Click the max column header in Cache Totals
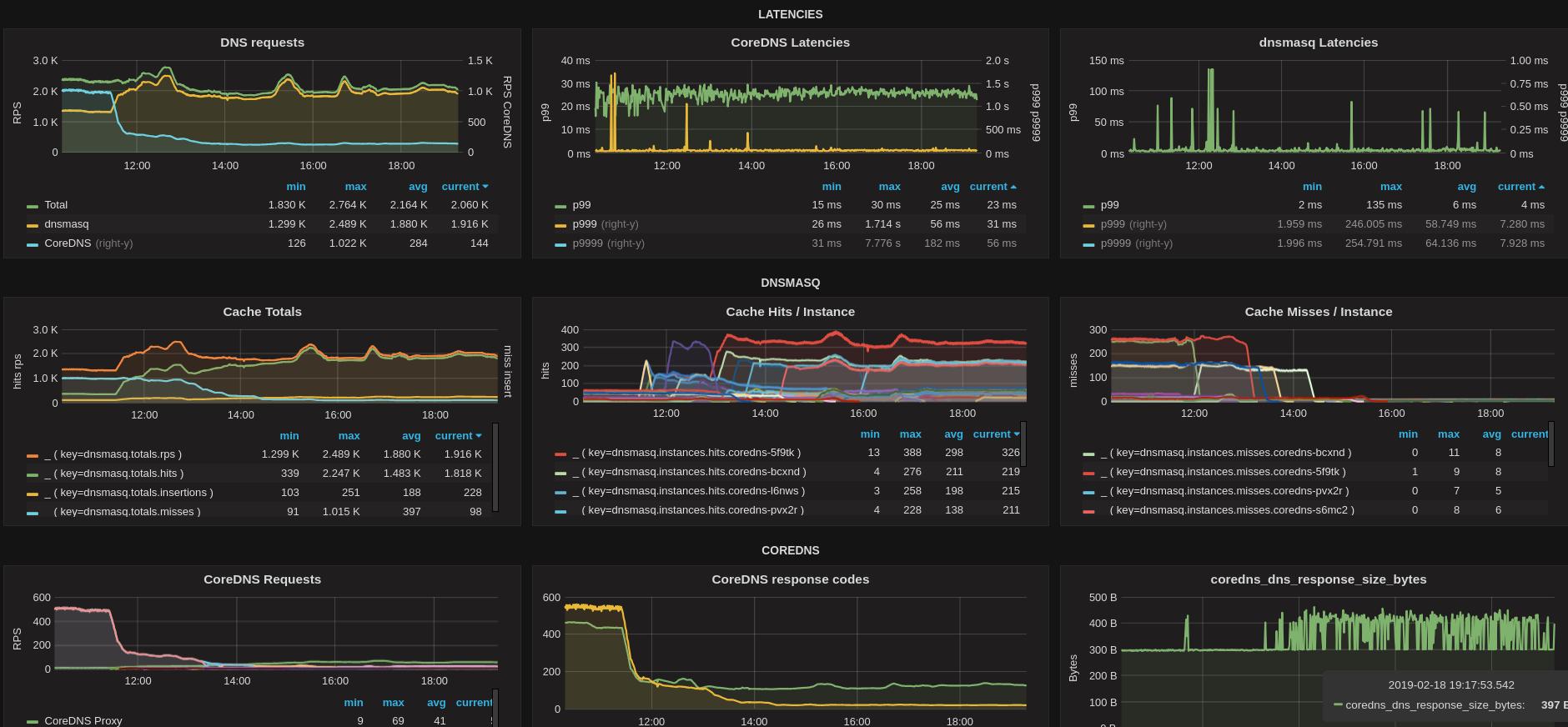The image size is (1568, 727). [349, 436]
